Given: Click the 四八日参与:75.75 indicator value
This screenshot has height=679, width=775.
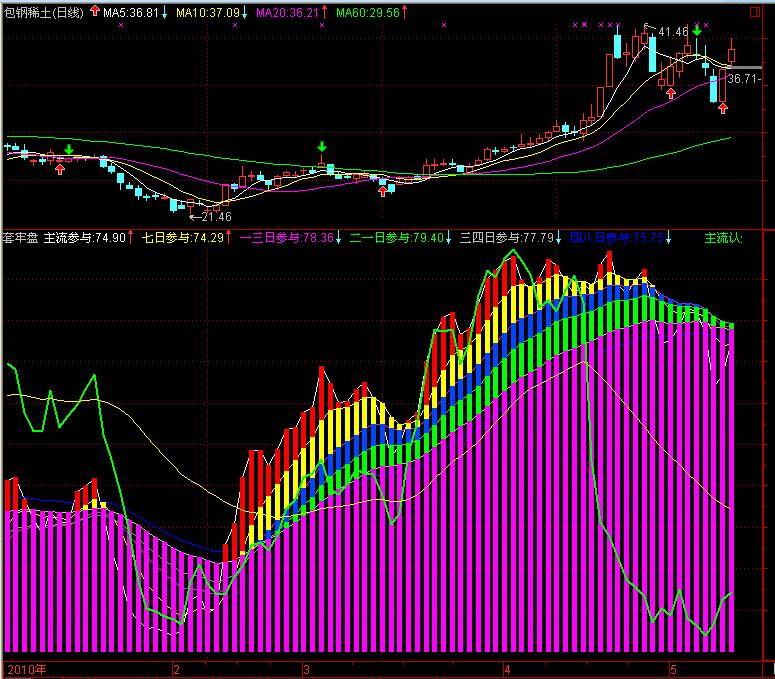Looking at the screenshot, I should (x=617, y=238).
